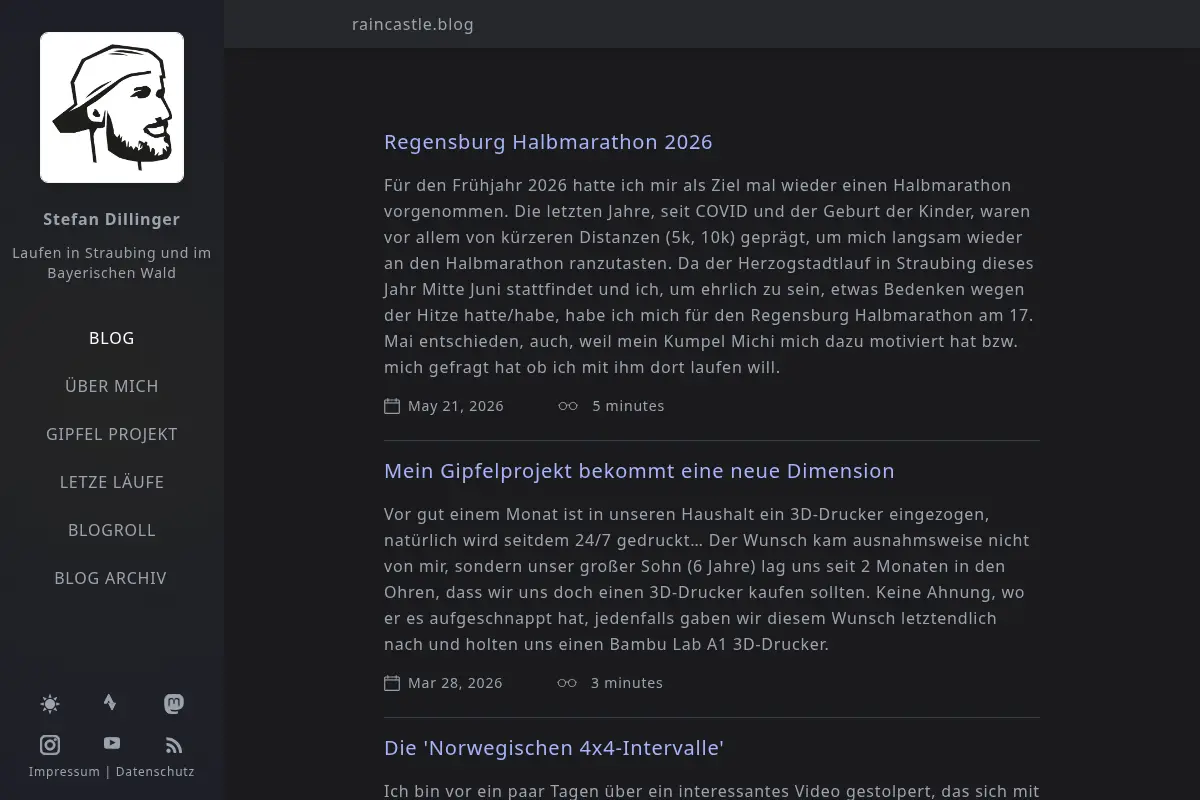The image size is (1200, 800).
Task: Click the glasses icon beside 5 minutes
Action: pyautogui.click(x=568, y=406)
